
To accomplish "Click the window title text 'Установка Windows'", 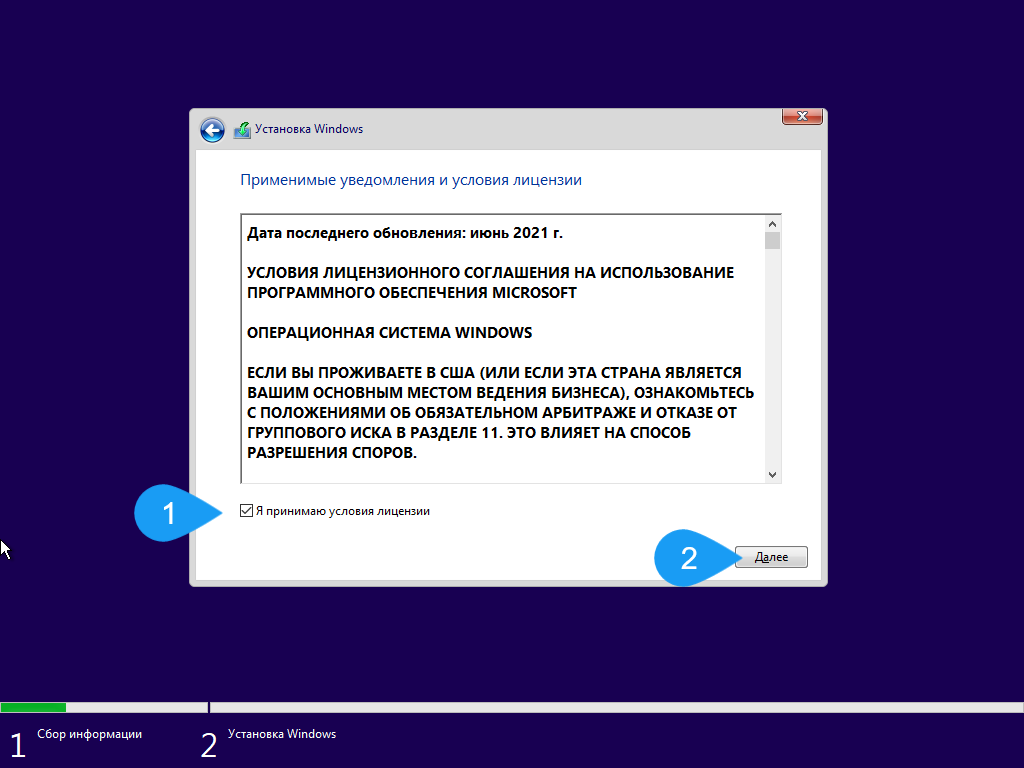I will pyautogui.click(x=311, y=129).
